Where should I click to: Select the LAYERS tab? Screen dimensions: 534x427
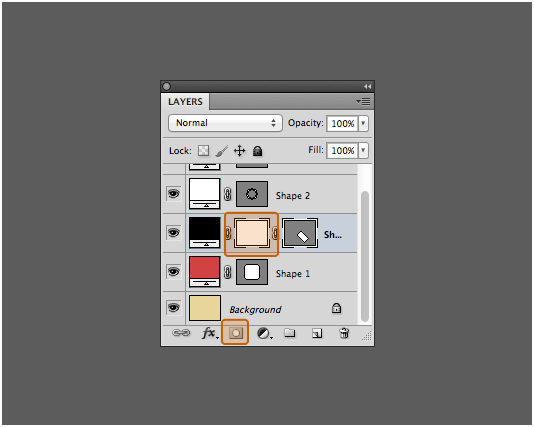pyautogui.click(x=185, y=102)
